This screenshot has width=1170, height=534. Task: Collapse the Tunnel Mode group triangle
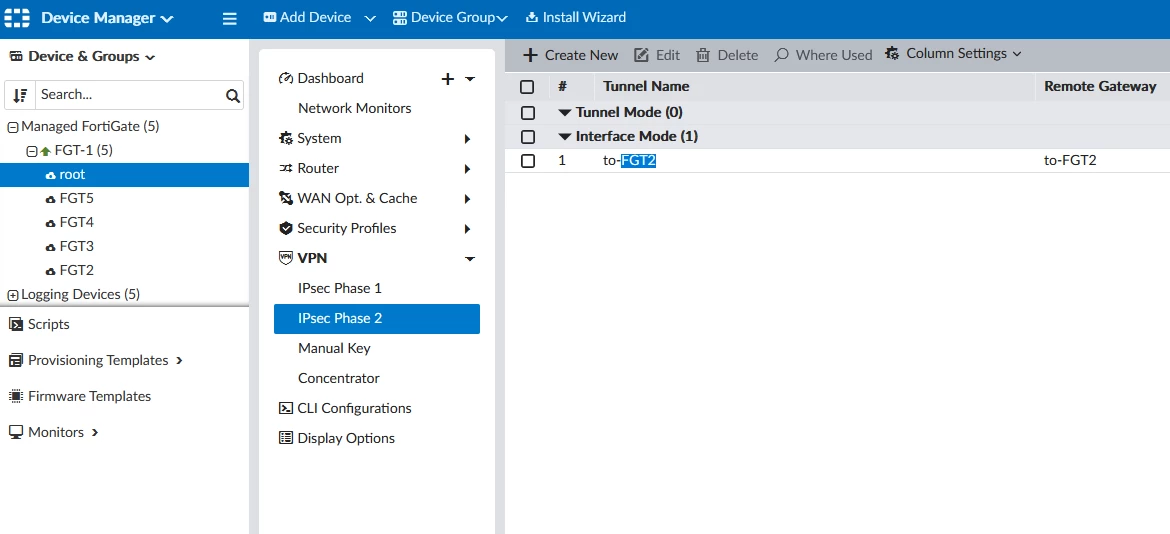click(565, 113)
